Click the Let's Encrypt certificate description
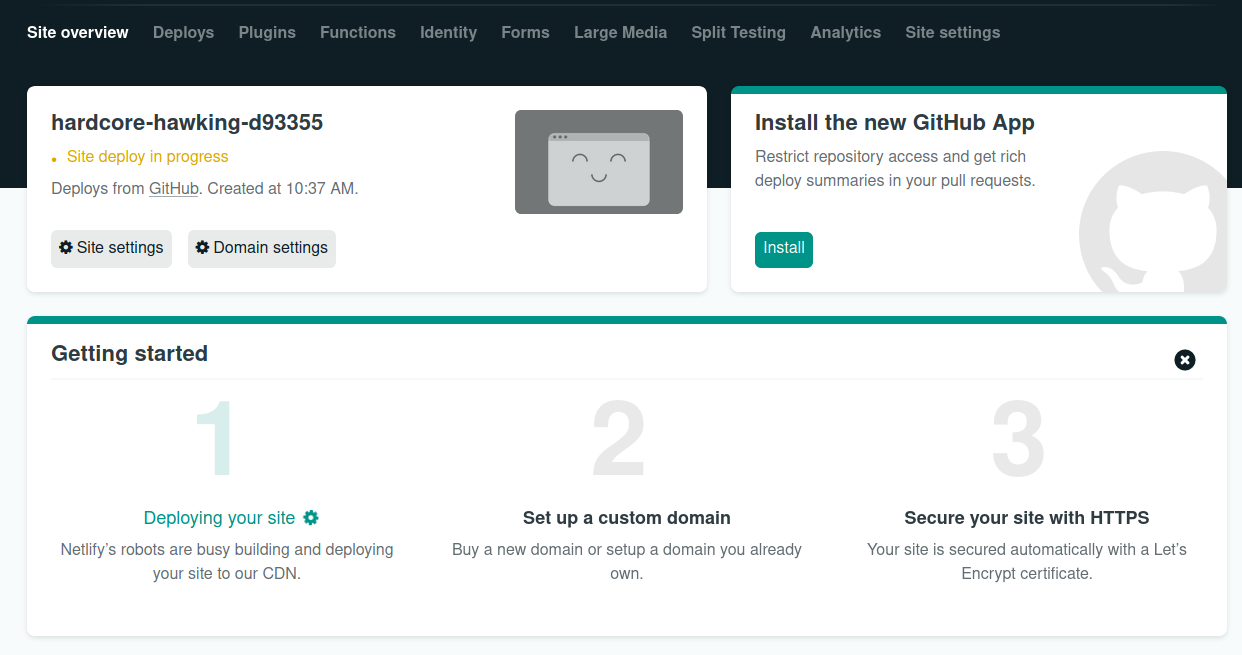The image size is (1242, 655). [1027, 562]
